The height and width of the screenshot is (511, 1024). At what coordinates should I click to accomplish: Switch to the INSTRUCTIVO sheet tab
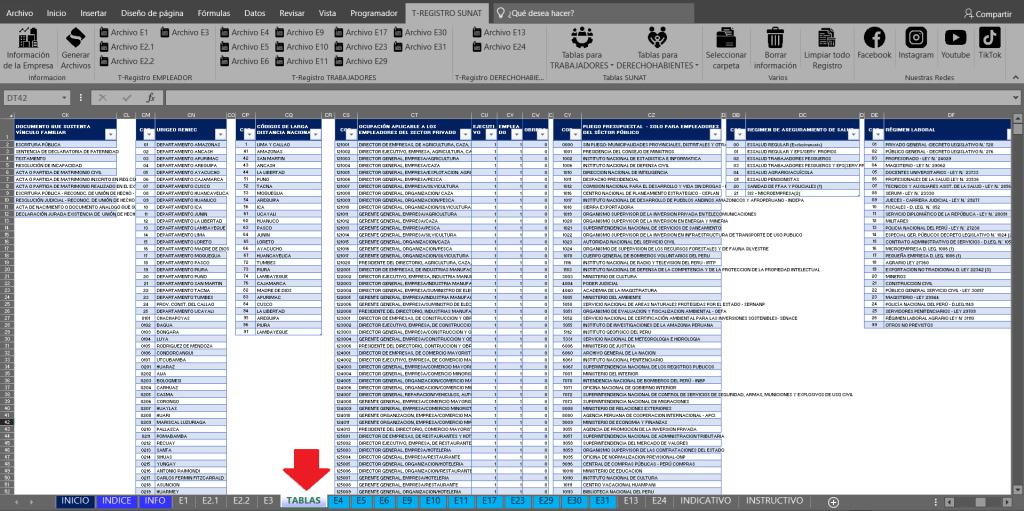pyautogui.click(x=774, y=501)
